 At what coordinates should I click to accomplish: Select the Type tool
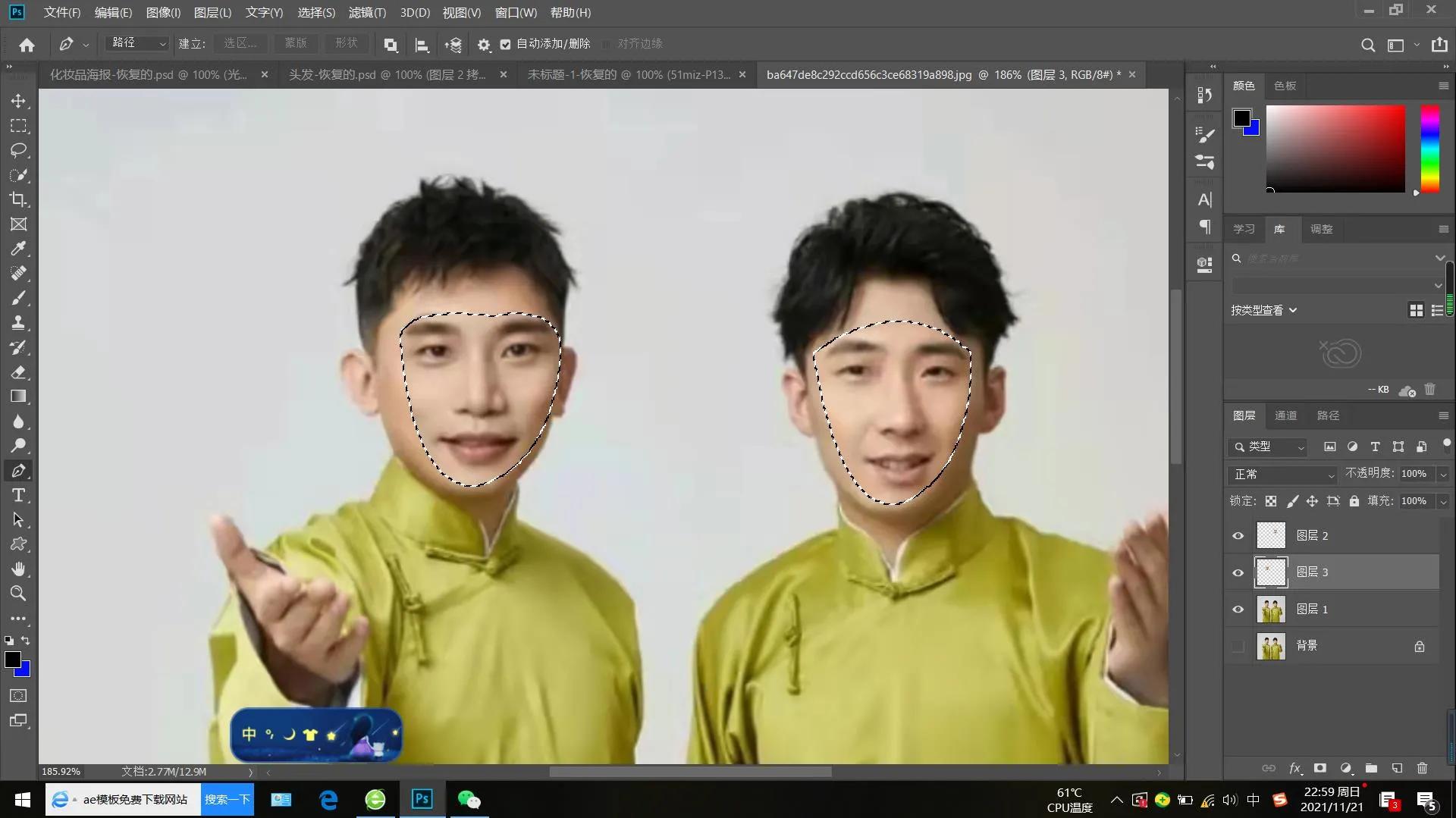click(19, 496)
